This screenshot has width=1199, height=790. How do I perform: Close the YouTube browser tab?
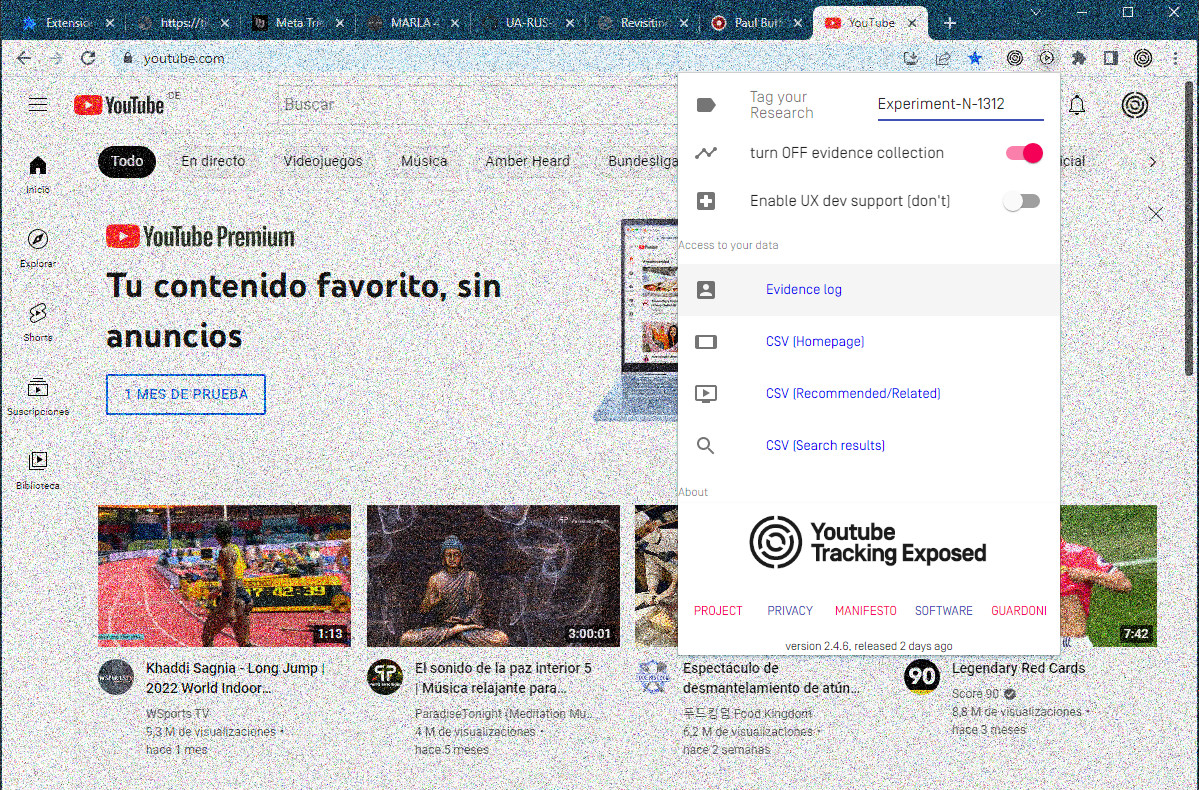[912, 23]
